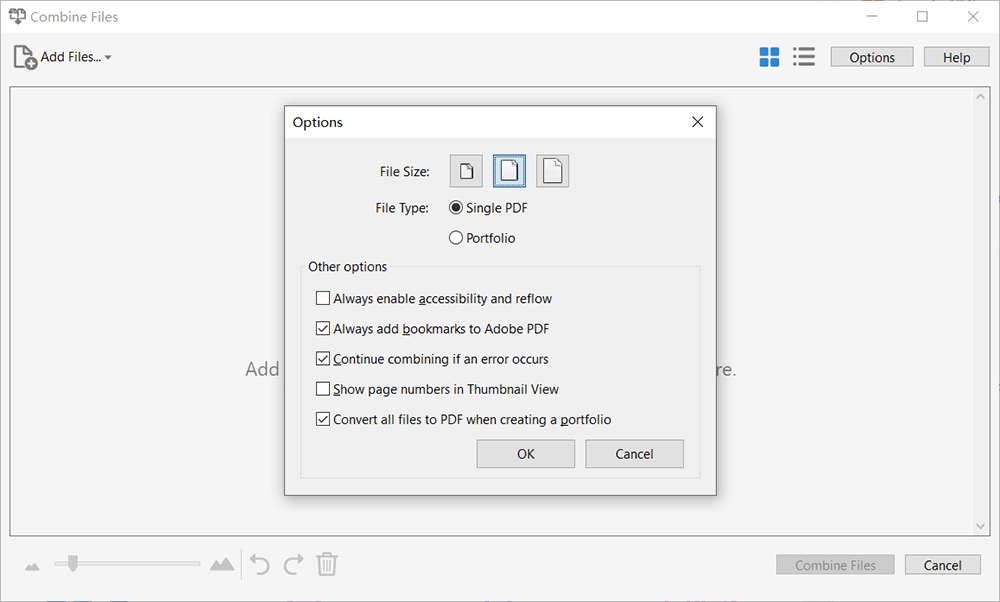Click the large mountain zoom-in icon
The width and height of the screenshot is (1000, 602).
222,565
